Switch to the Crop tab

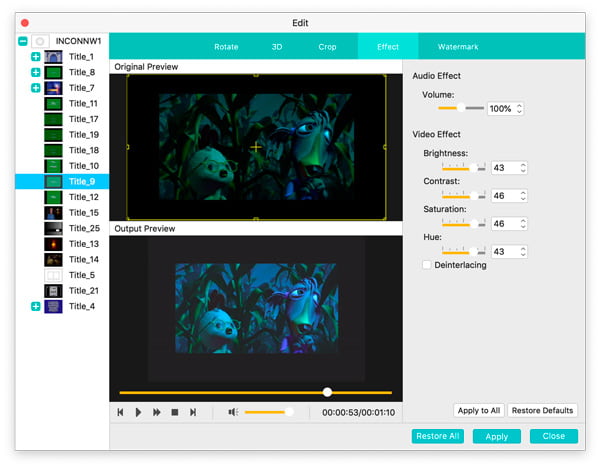pos(327,47)
